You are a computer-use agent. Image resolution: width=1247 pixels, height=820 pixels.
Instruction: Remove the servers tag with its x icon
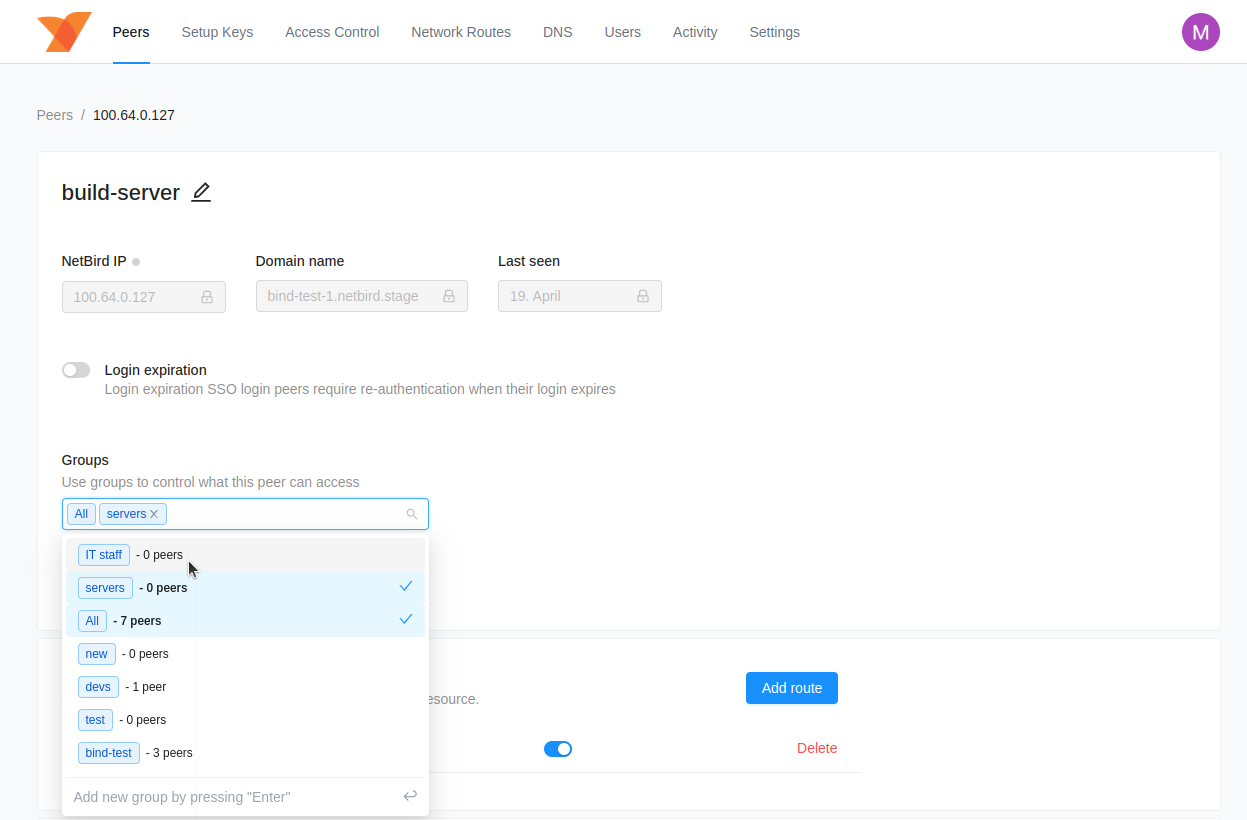pyautogui.click(x=154, y=514)
